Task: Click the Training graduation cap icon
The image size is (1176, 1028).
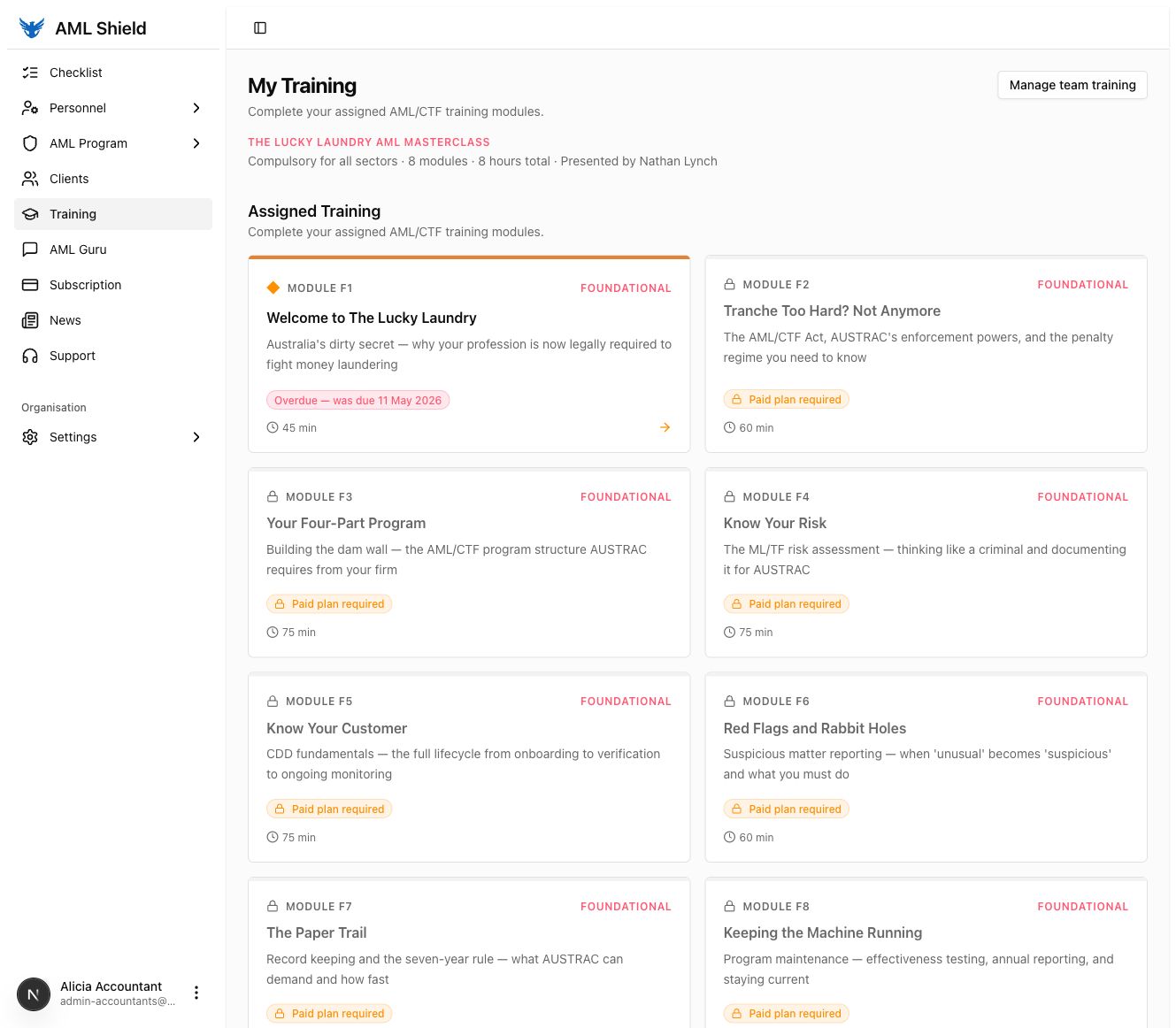Action: [x=30, y=214]
